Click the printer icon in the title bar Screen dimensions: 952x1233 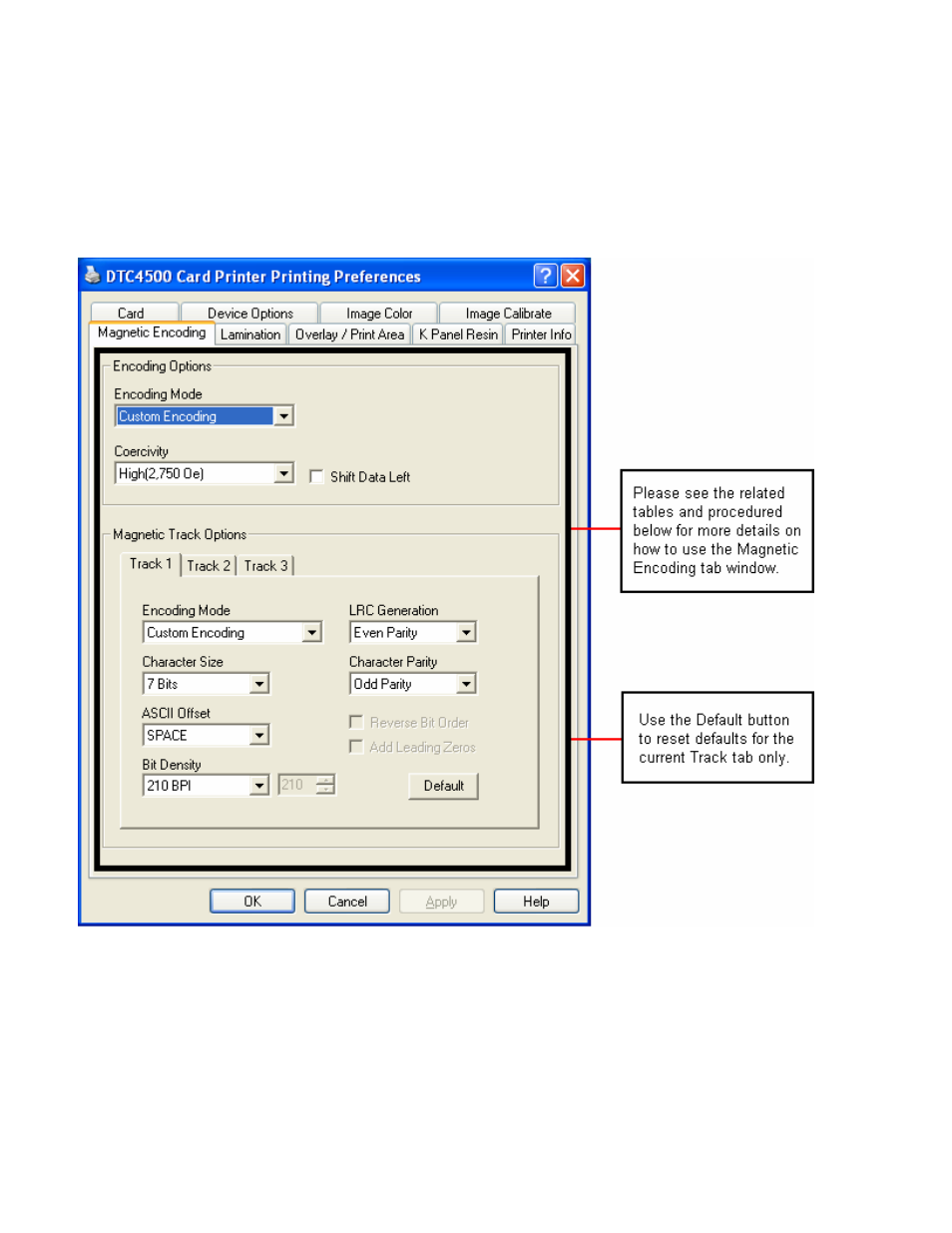[x=93, y=276]
